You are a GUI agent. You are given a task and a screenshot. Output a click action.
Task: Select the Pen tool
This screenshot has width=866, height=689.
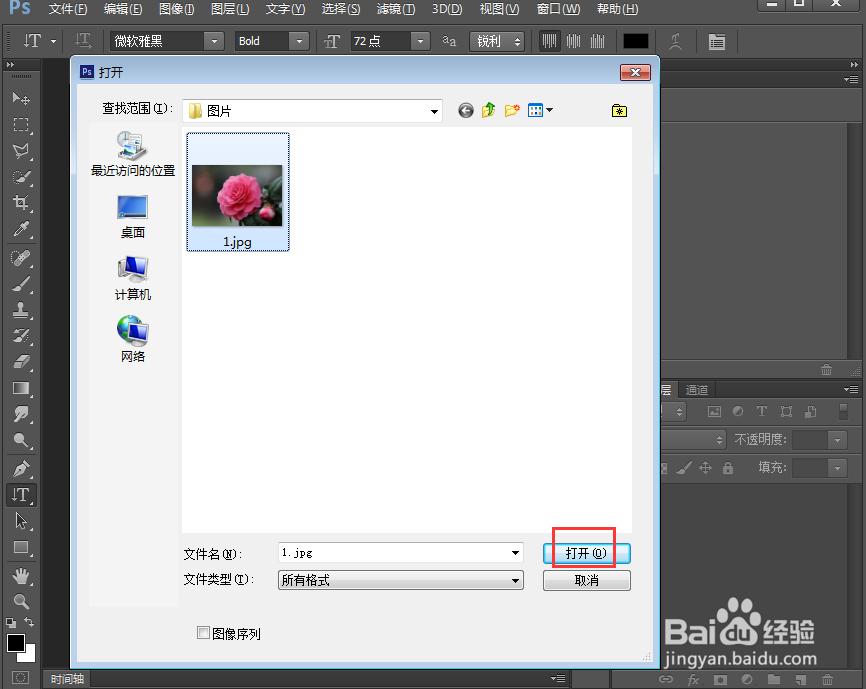click(x=21, y=469)
